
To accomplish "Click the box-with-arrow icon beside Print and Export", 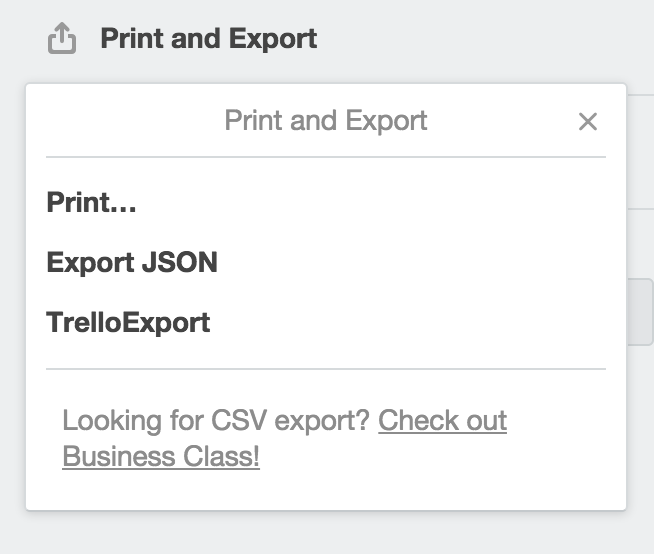I will [x=62, y=38].
